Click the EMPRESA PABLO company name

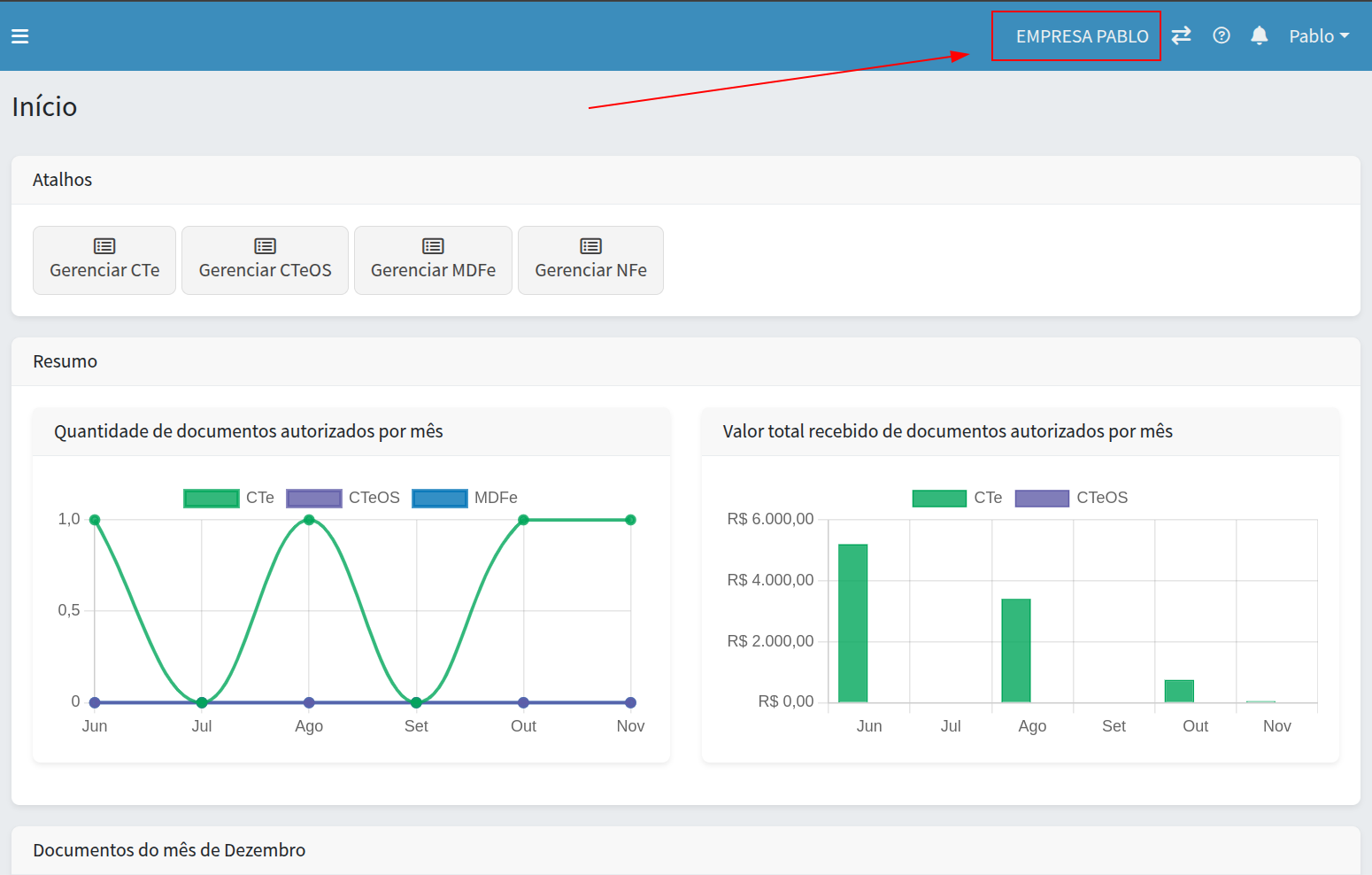(1082, 36)
